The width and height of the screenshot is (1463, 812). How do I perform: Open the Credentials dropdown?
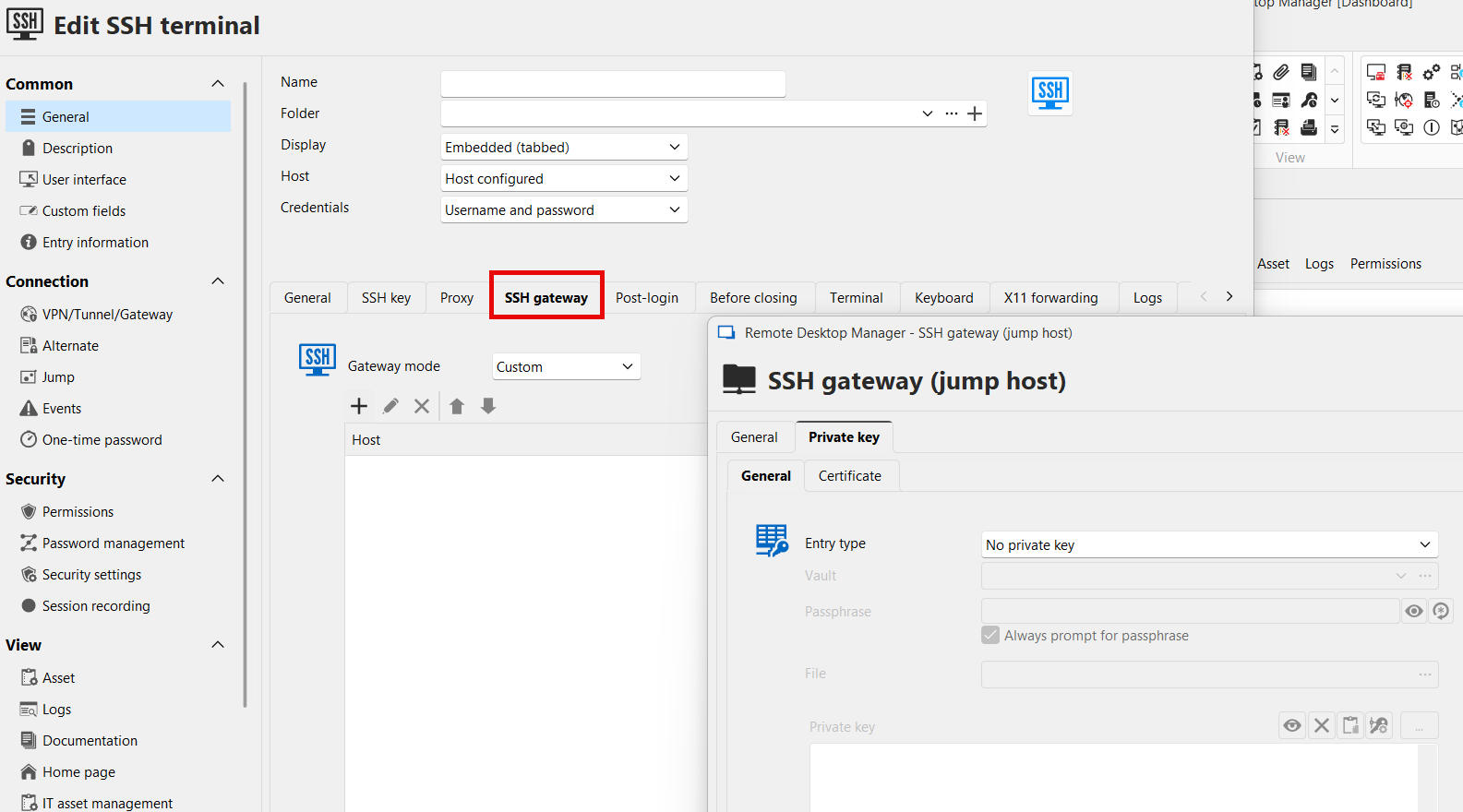pos(564,210)
